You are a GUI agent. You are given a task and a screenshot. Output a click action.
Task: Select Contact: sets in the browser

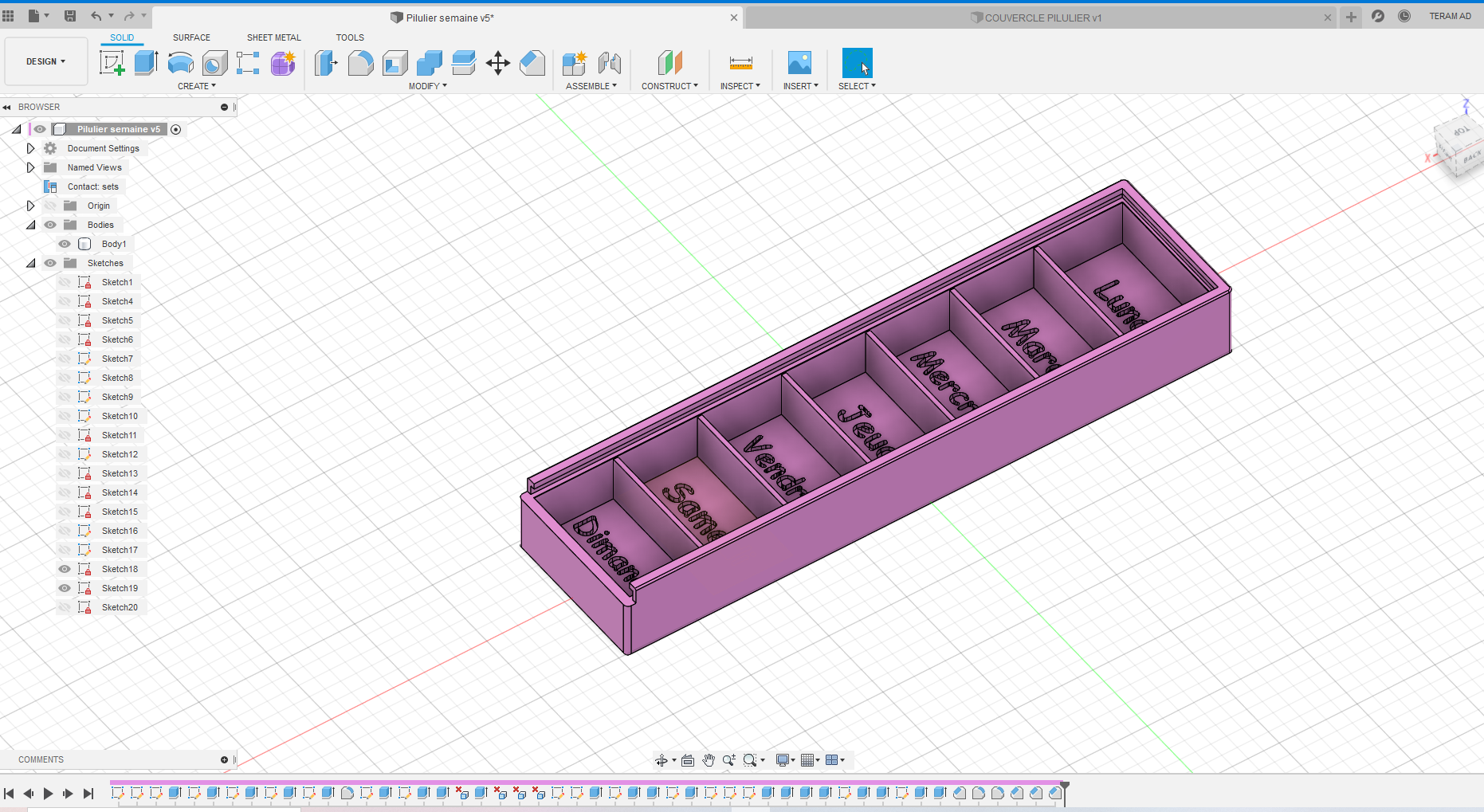[92, 186]
